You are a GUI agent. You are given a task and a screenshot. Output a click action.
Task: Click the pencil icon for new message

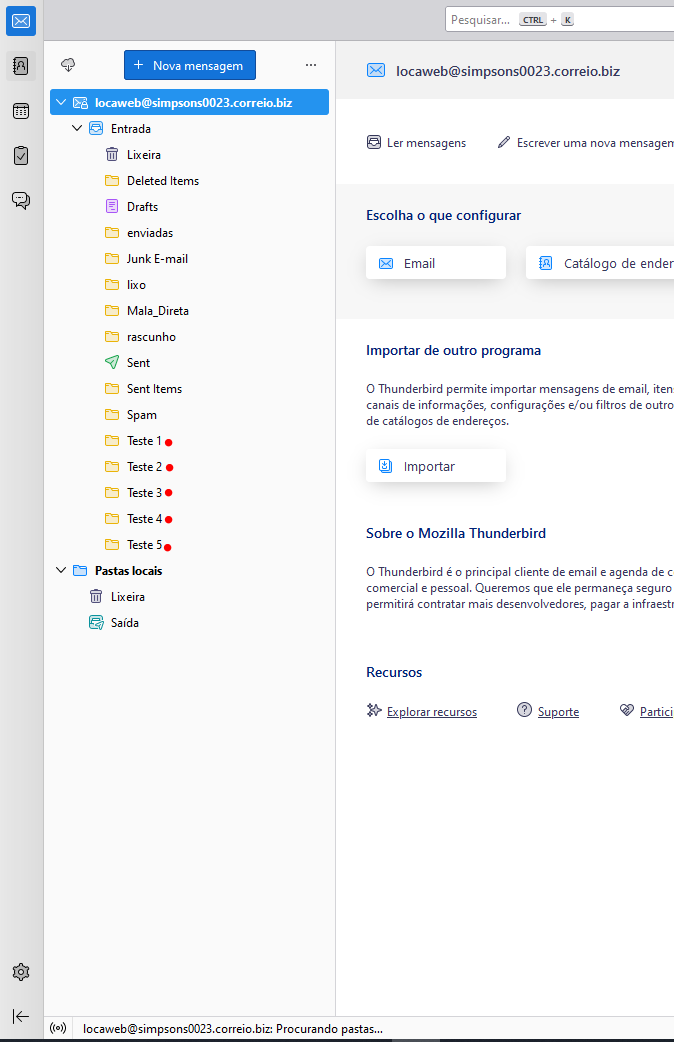click(x=504, y=142)
